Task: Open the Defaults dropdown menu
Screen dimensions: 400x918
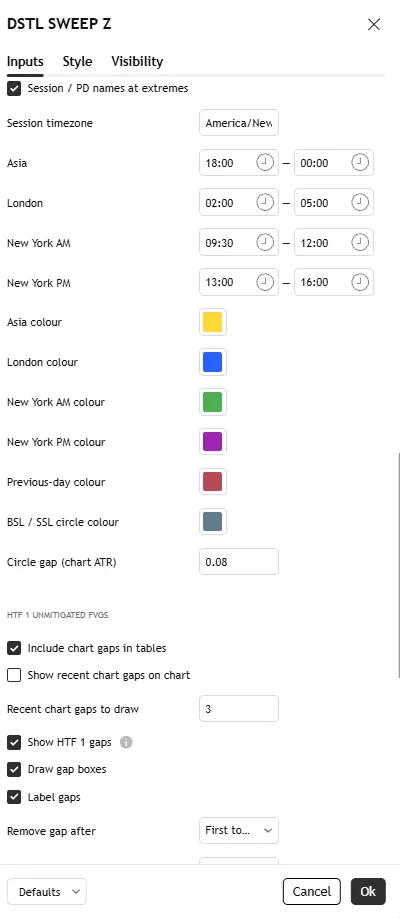Action: pyautogui.click(x=47, y=892)
